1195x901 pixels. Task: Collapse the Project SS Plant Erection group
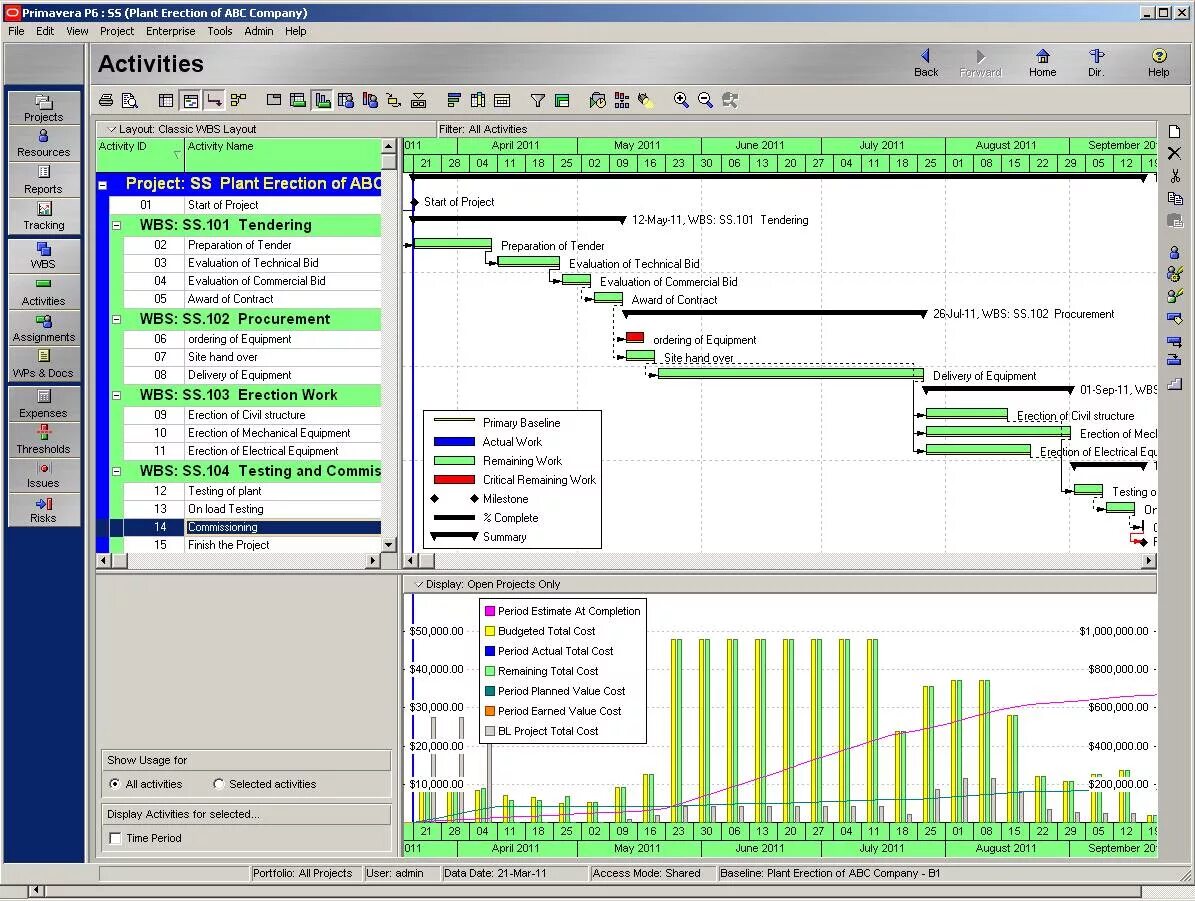coord(103,184)
